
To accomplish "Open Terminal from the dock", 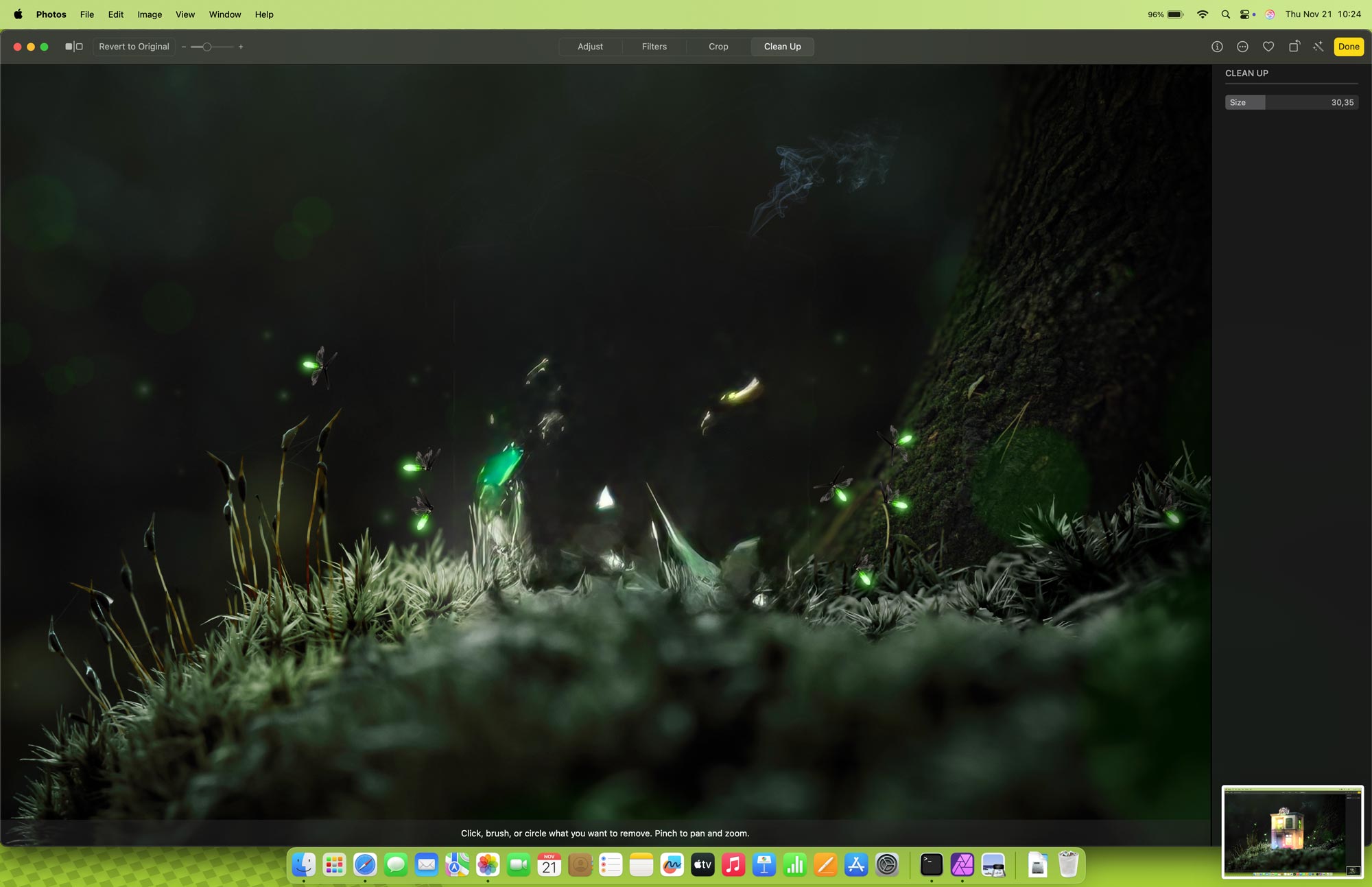I will [x=931, y=864].
